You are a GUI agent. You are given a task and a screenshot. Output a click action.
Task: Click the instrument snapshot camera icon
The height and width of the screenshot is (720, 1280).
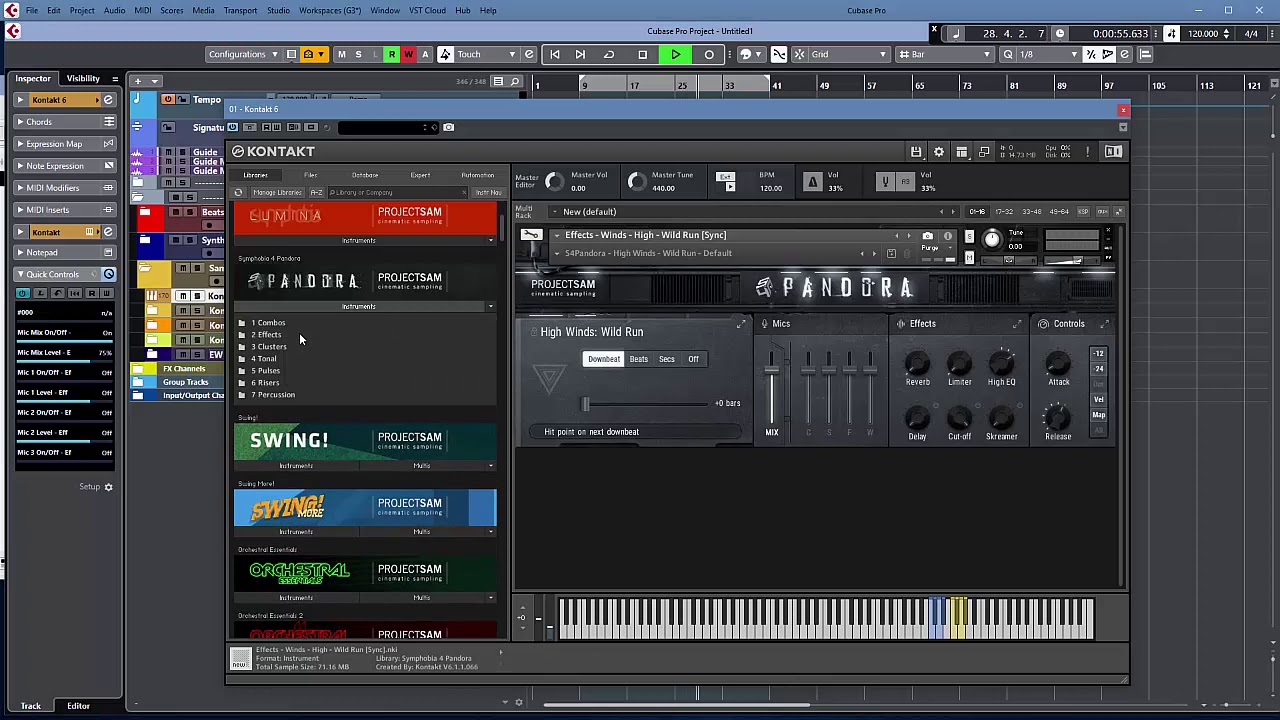tap(927, 236)
